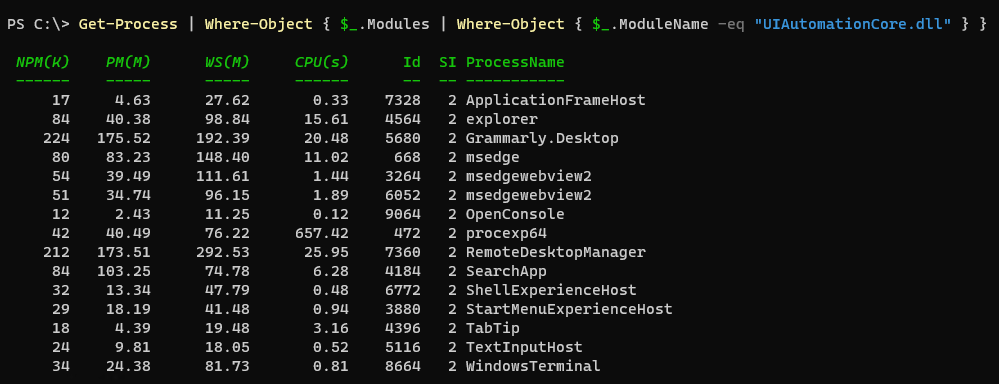The height and width of the screenshot is (384, 999).
Task: Click the $_.ModuleName text in command
Action: click(x=650, y=25)
